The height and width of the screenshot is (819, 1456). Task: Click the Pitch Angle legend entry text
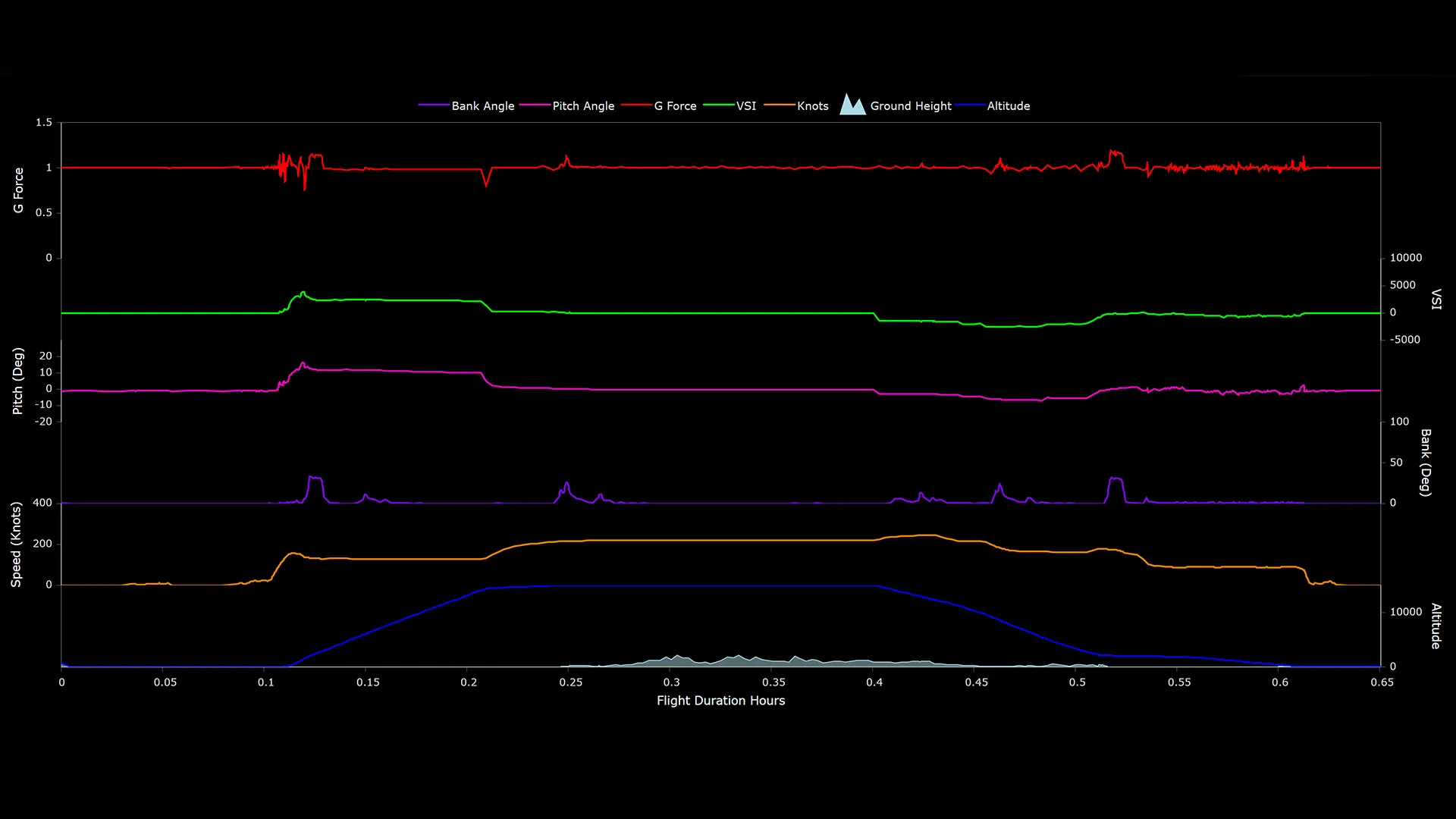[582, 105]
